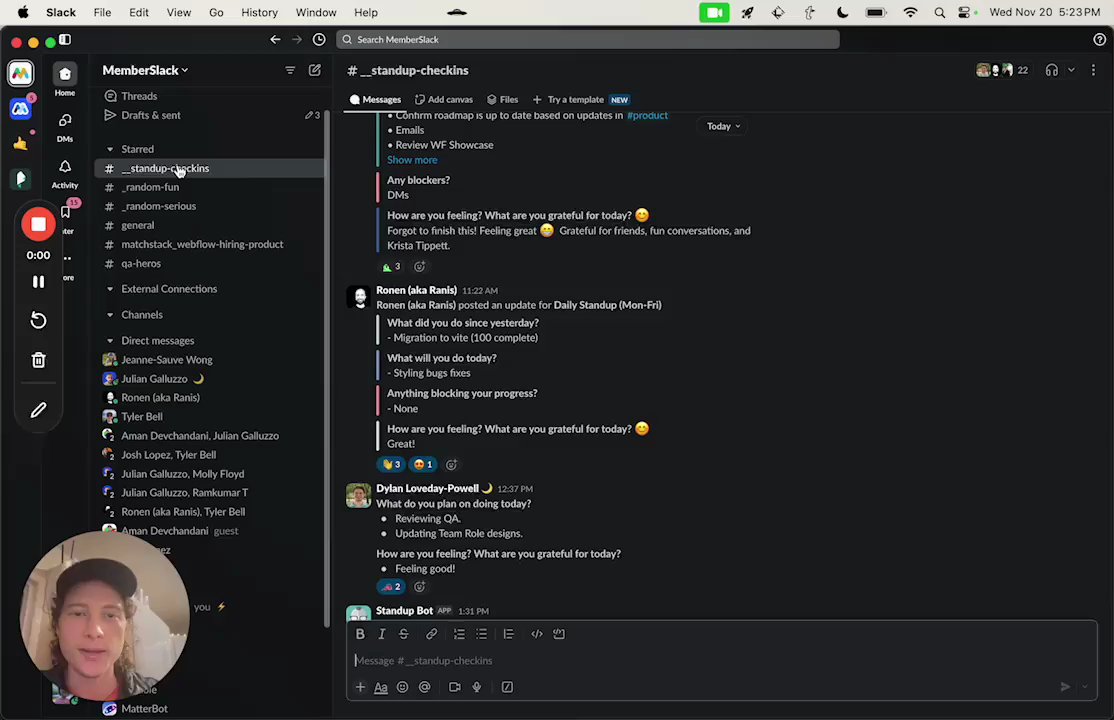Open the DMs section icon

pos(65,121)
